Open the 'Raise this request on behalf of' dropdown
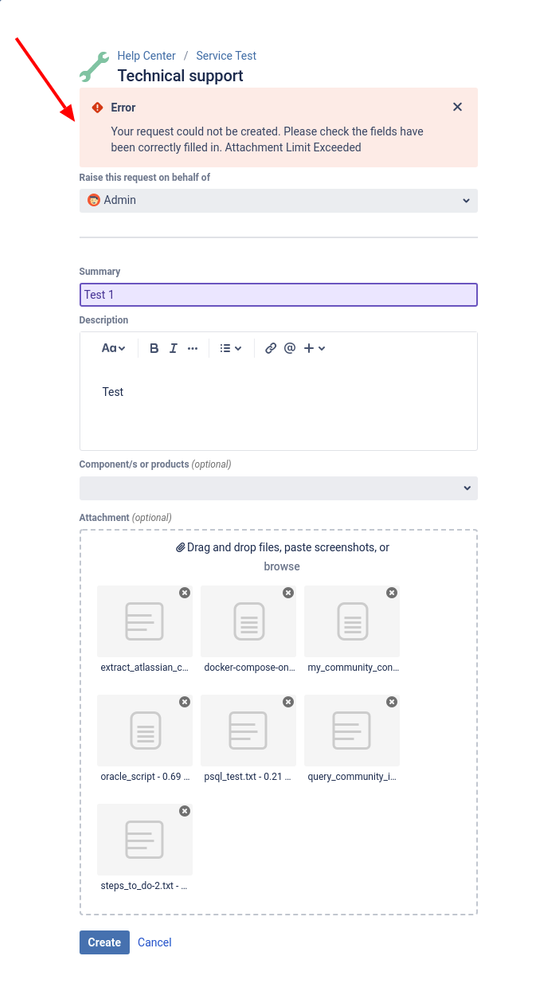The width and height of the screenshot is (555, 999). pyautogui.click(x=278, y=200)
